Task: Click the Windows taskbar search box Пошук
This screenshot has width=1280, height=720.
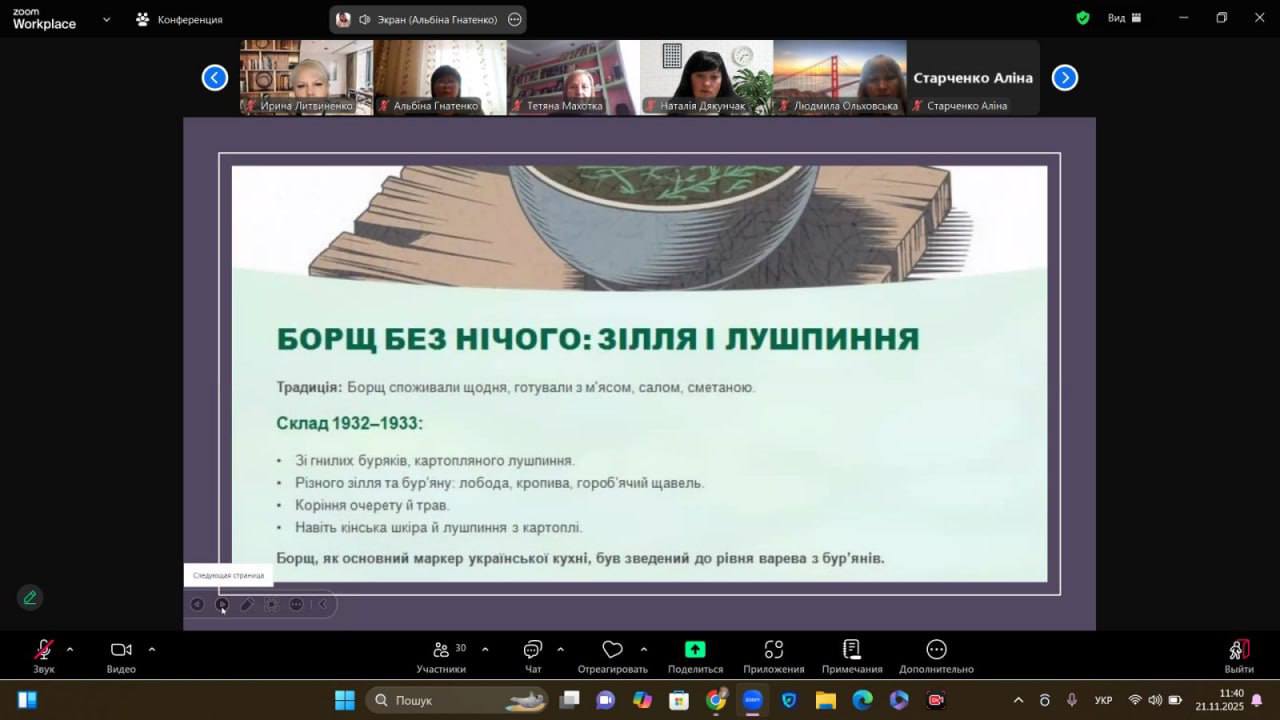Action: [x=455, y=700]
